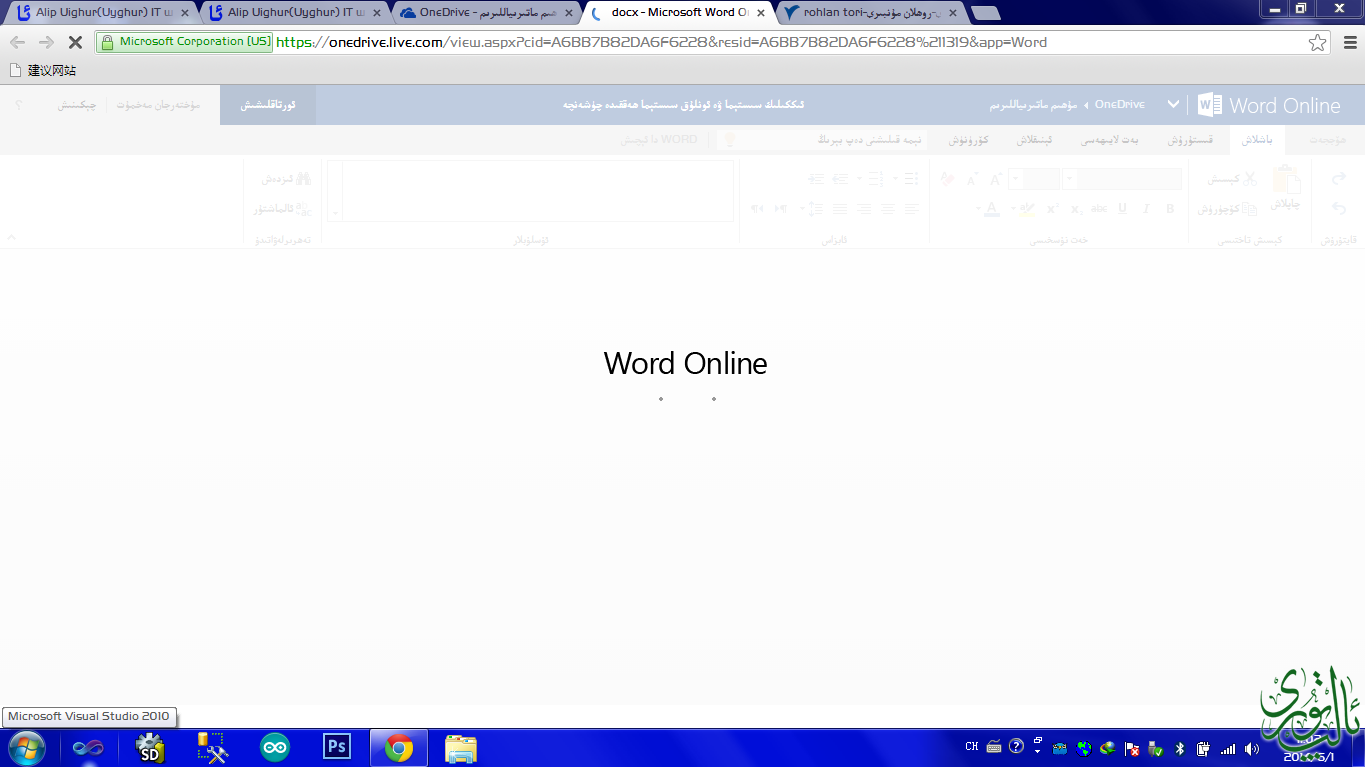Open the line spacing dropdown arrow
The height and width of the screenshot is (767, 1365).
coord(802,208)
